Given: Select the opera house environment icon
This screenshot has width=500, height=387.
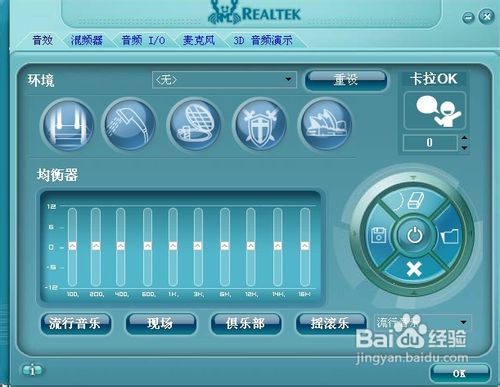Looking at the screenshot, I should 326,125.
